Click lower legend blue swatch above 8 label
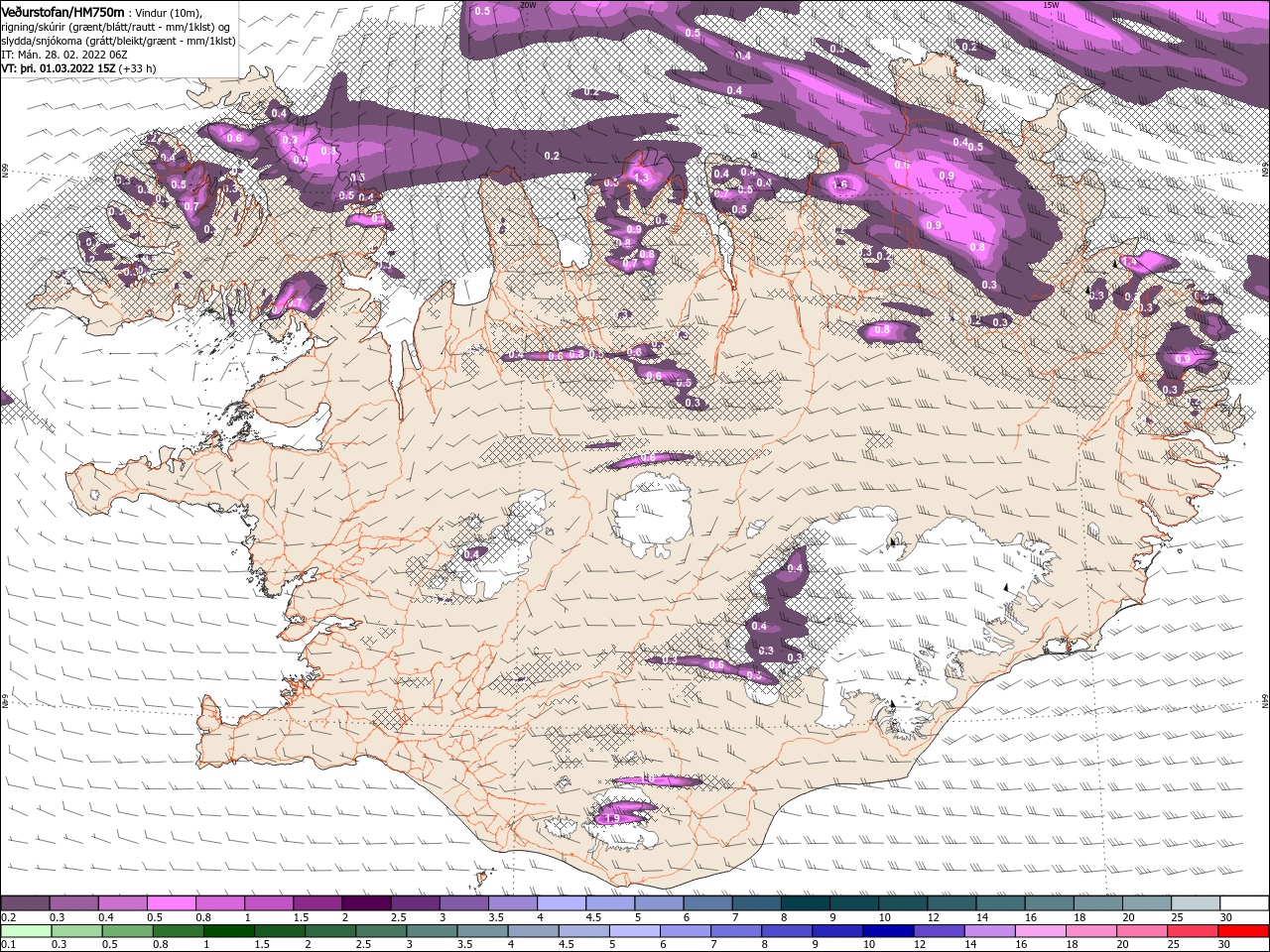The image size is (1270, 952). [788, 930]
